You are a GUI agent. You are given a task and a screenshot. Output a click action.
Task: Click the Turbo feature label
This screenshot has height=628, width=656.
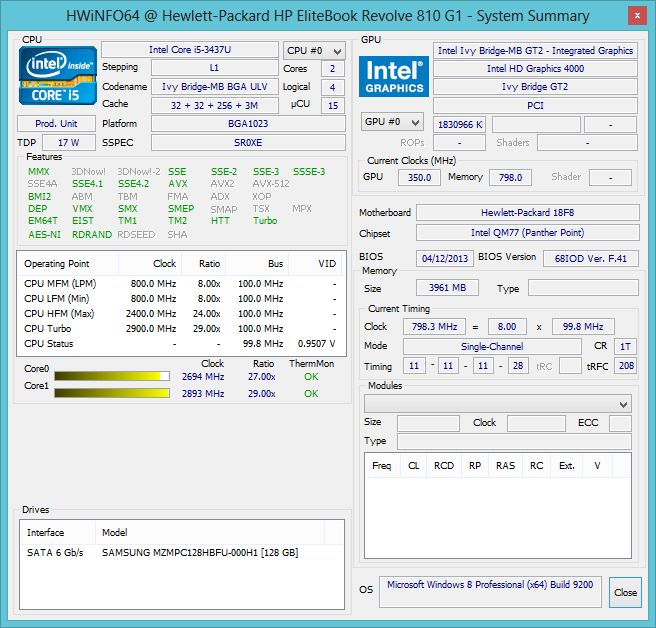265,221
